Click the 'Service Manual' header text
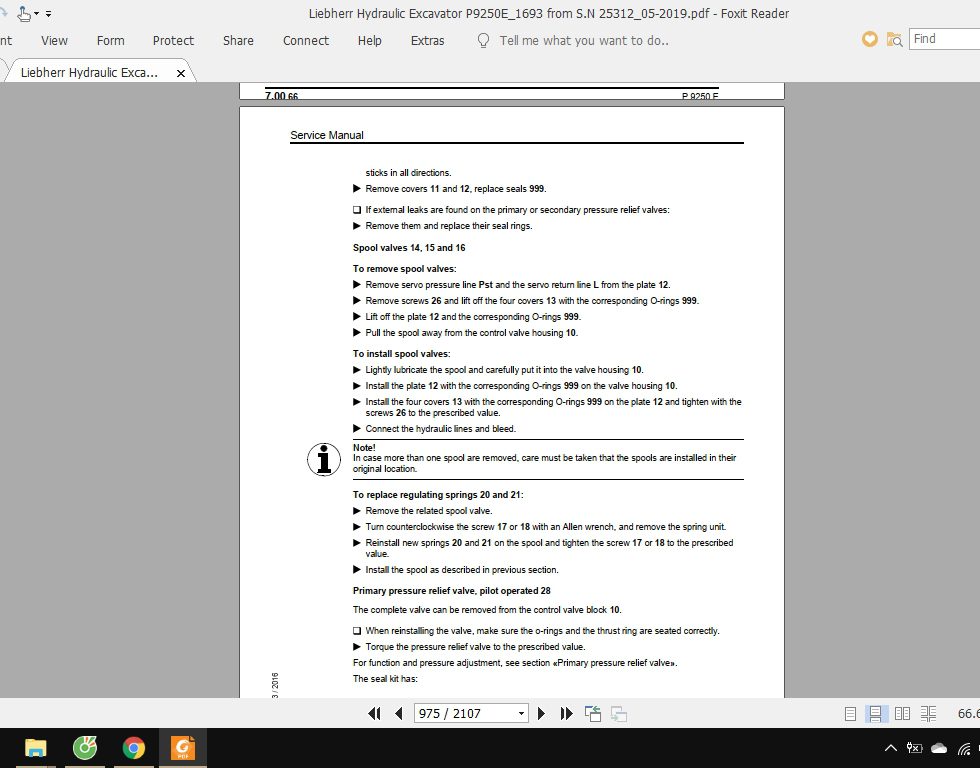980x768 pixels. [x=327, y=135]
